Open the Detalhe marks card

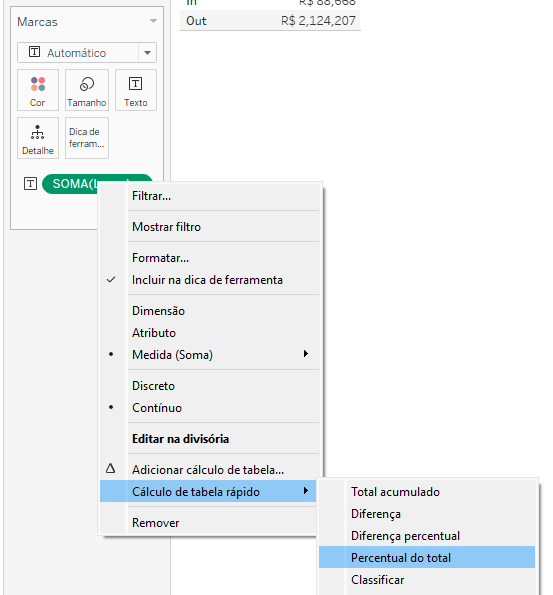38,138
